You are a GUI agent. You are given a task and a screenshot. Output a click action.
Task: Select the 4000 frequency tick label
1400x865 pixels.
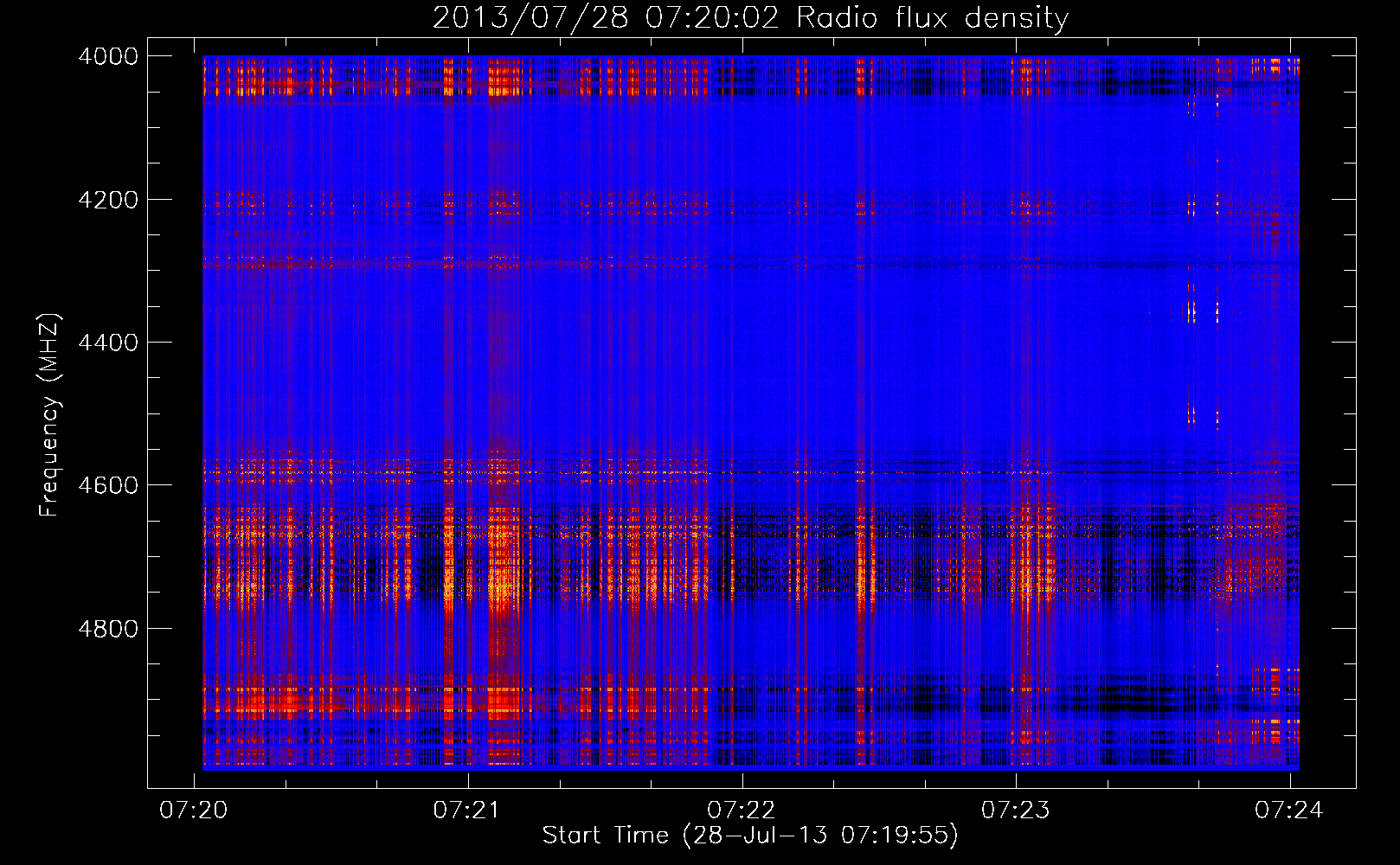(108, 56)
